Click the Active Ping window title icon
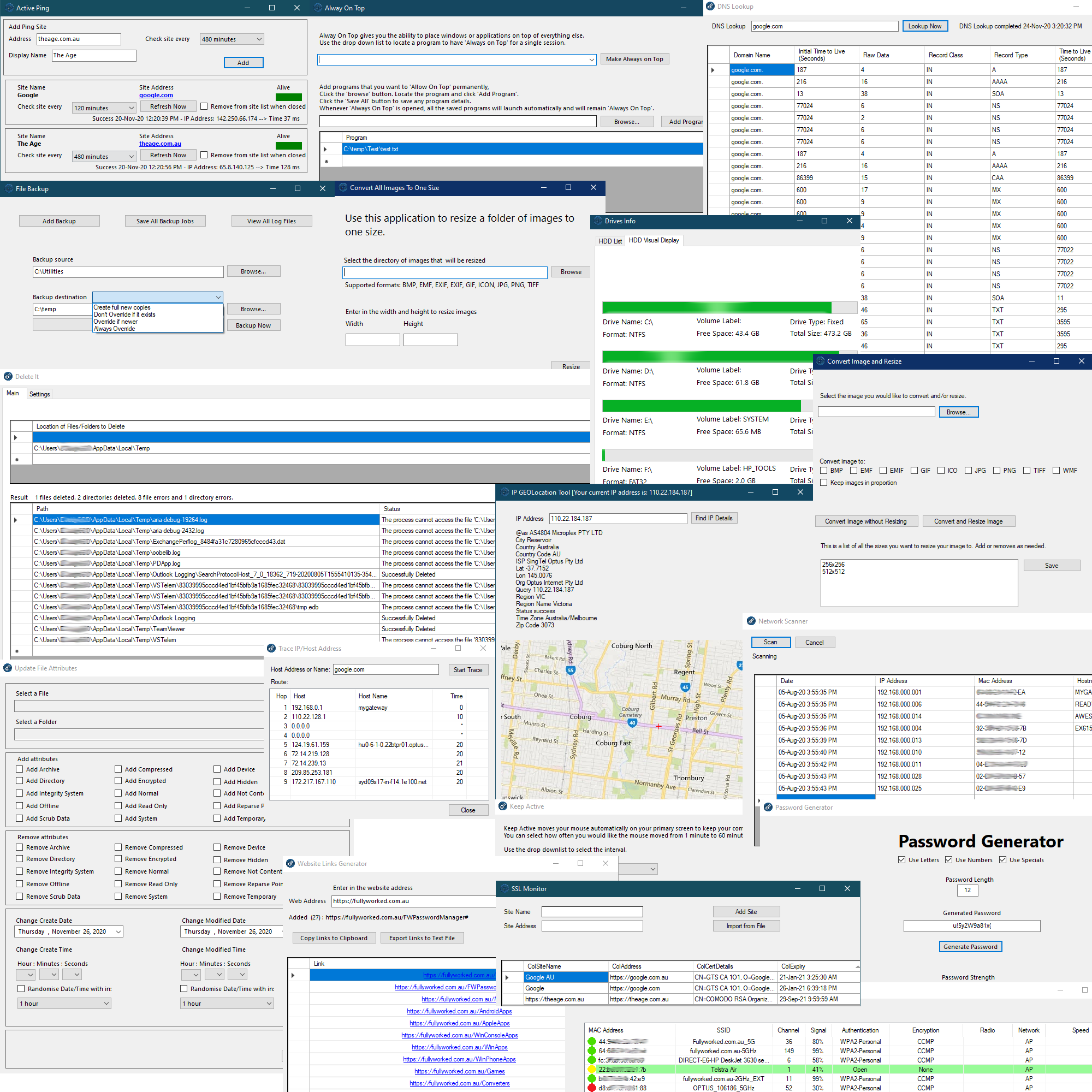Image resolution: width=1092 pixels, height=1092 pixels. [9, 8]
